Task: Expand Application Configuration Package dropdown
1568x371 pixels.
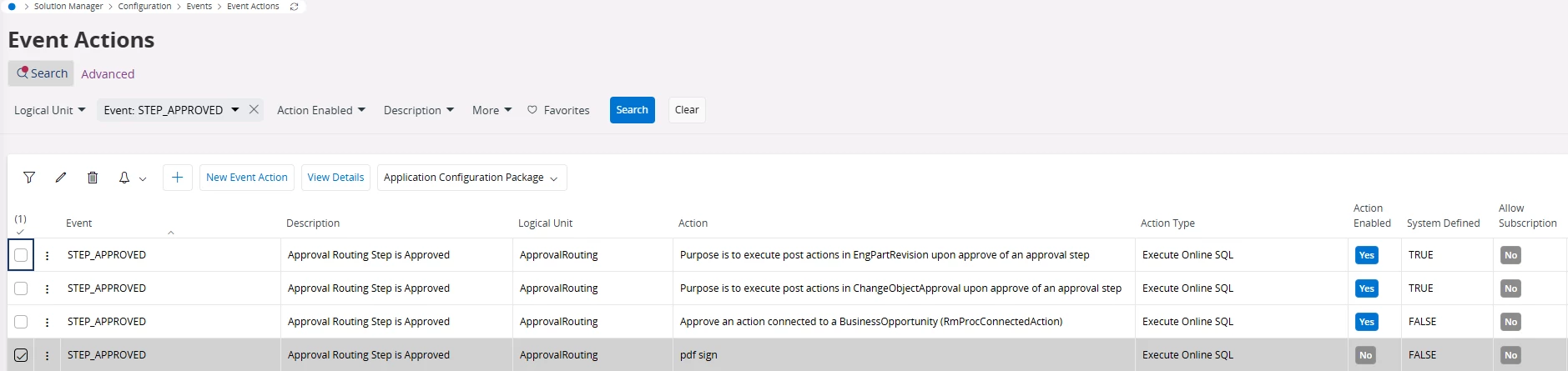Action: (x=471, y=178)
